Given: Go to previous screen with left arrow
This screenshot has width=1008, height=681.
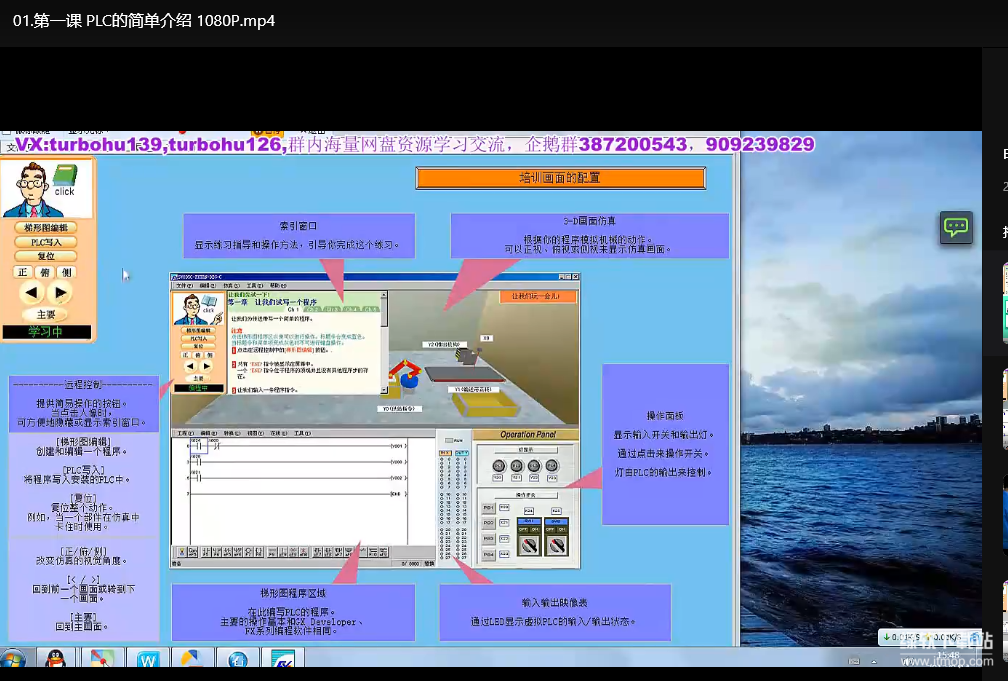Looking at the screenshot, I should pyautogui.click(x=32, y=293).
